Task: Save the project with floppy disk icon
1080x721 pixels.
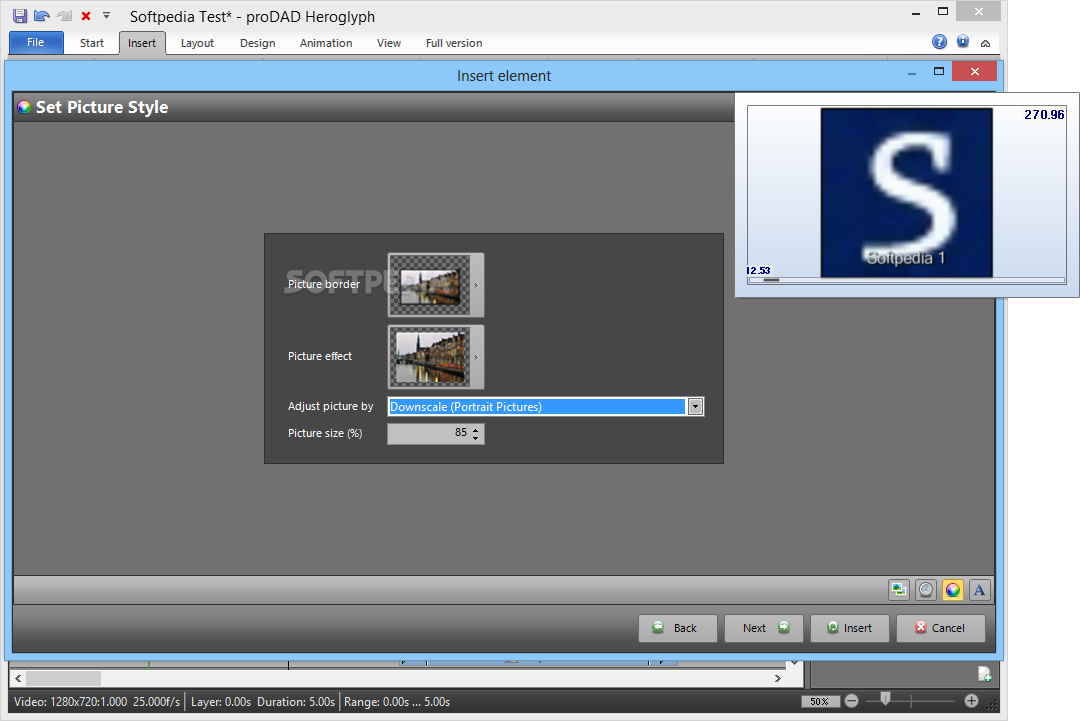Action: (x=20, y=16)
